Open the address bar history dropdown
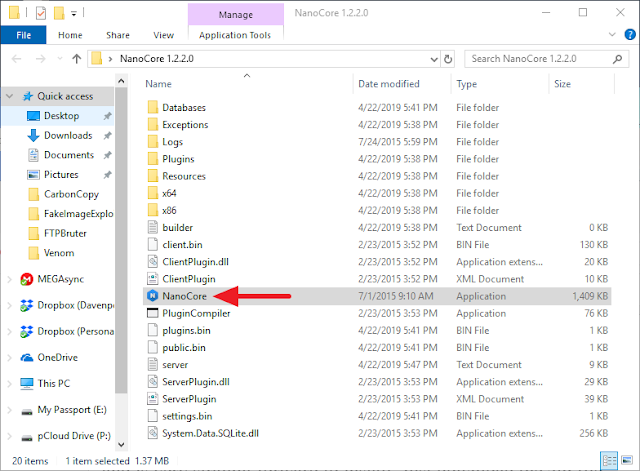 point(434,59)
